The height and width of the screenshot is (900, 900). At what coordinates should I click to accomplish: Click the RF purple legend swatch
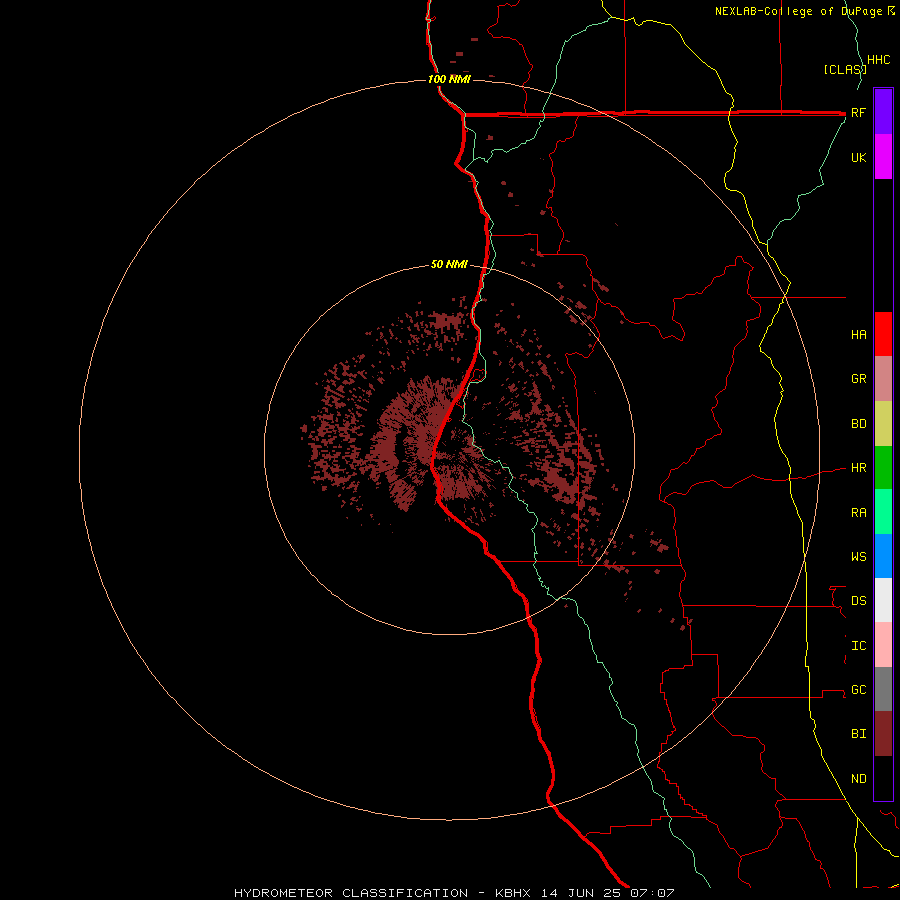(883, 112)
